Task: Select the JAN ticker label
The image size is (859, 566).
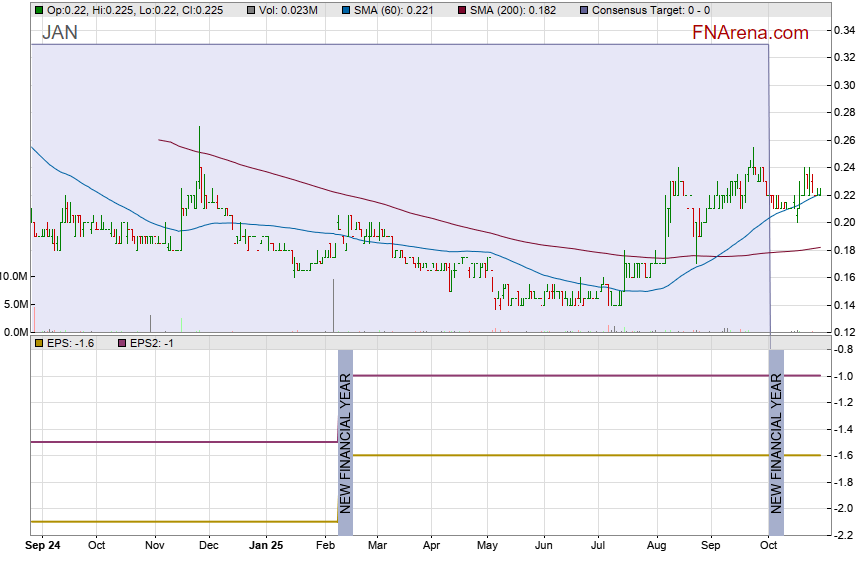Action: 59,33
